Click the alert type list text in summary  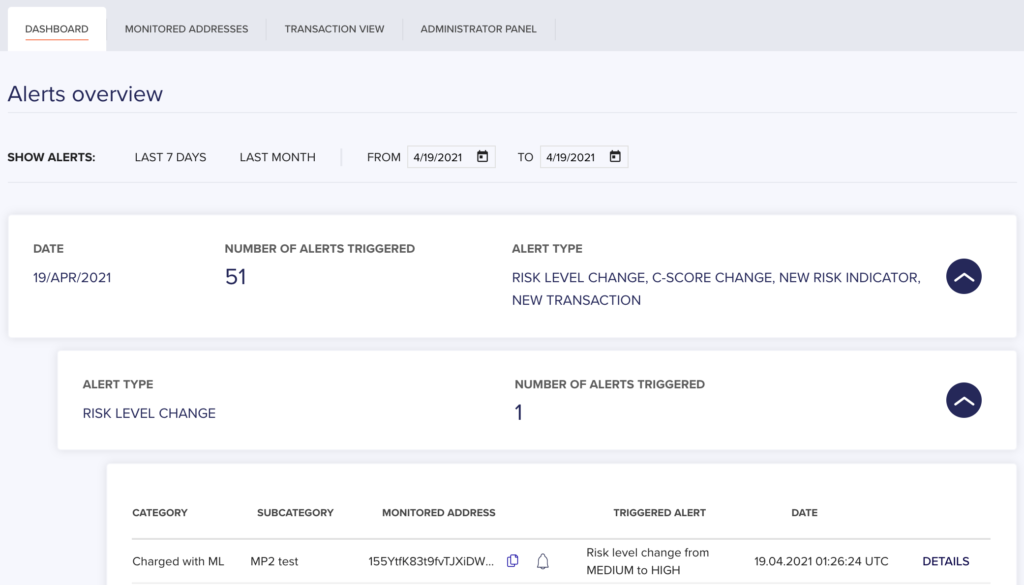716,289
